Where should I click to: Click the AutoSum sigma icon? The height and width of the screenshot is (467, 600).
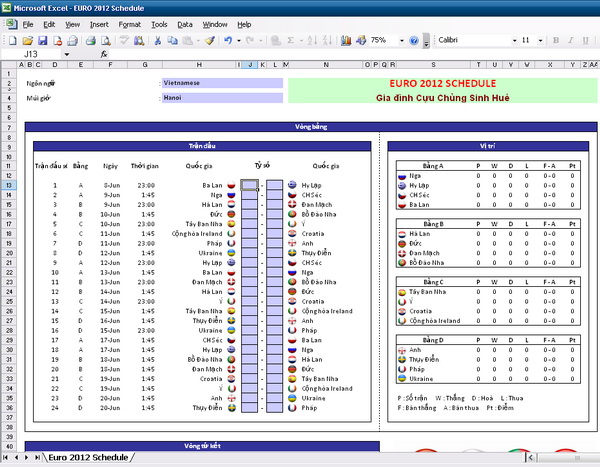click(x=290, y=40)
